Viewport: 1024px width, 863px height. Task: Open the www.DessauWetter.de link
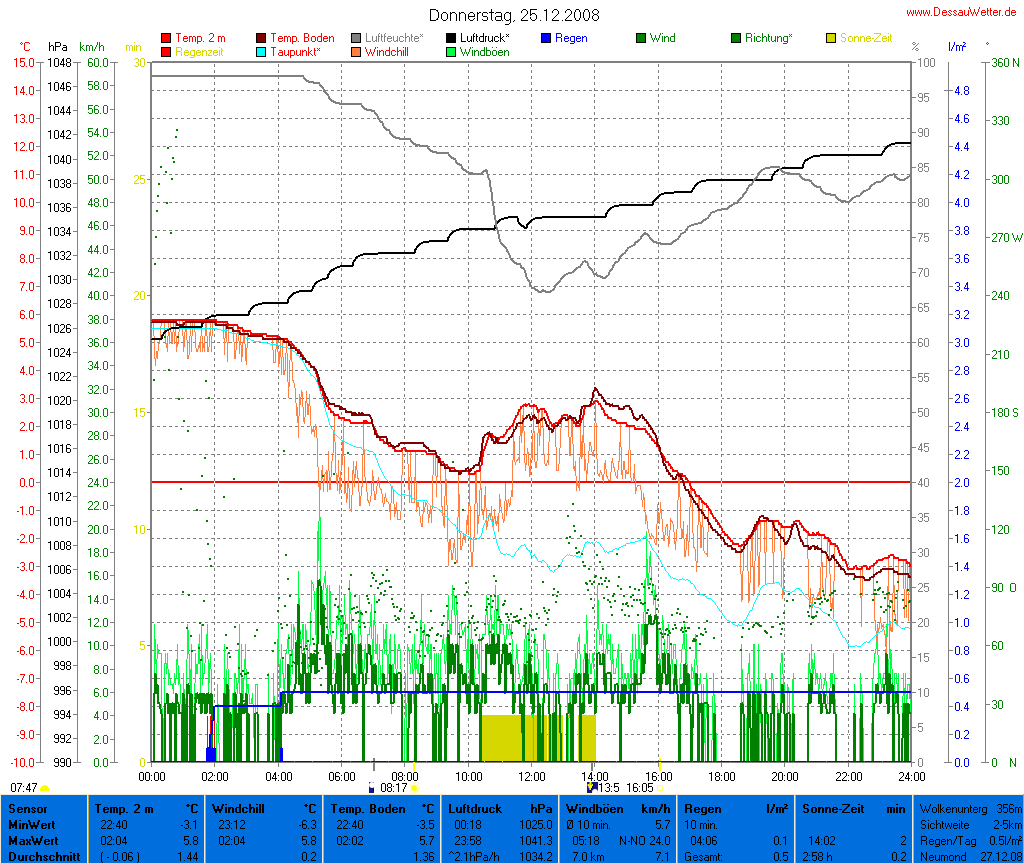tap(963, 11)
